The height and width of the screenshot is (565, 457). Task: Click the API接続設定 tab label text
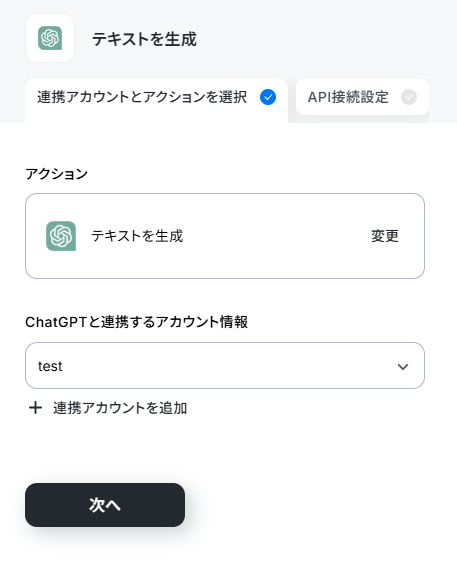point(348,97)
